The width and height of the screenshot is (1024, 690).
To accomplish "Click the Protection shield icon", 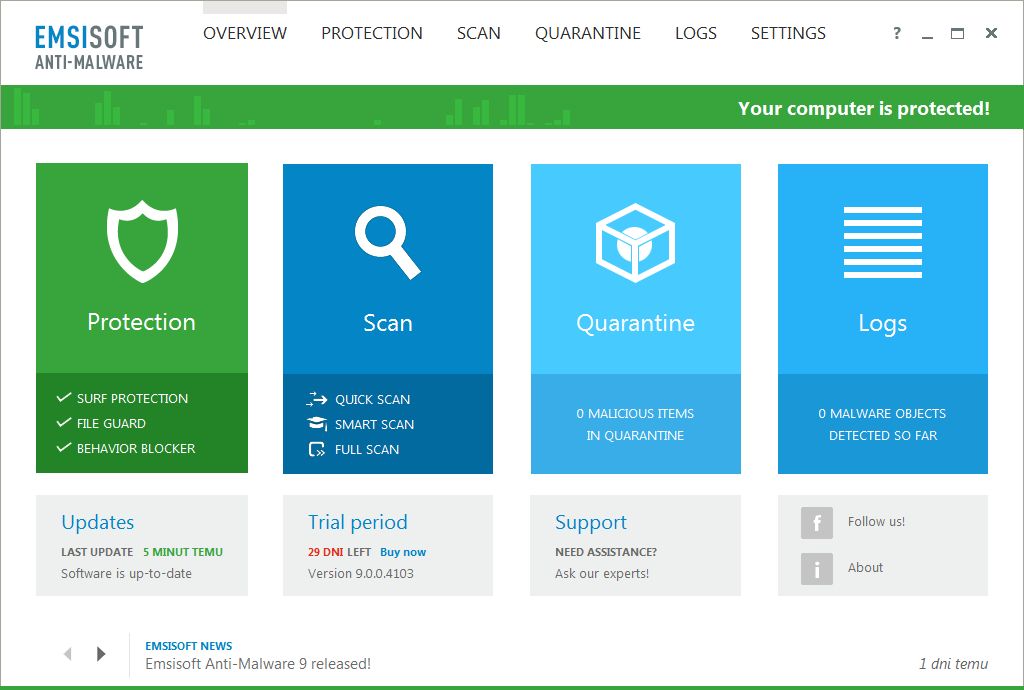I will 142,241.
